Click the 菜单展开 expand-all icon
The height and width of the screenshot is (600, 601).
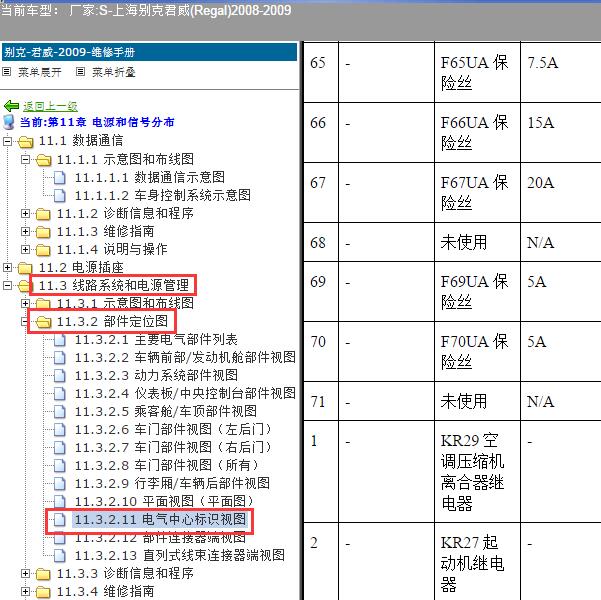(x=7, y=72)
